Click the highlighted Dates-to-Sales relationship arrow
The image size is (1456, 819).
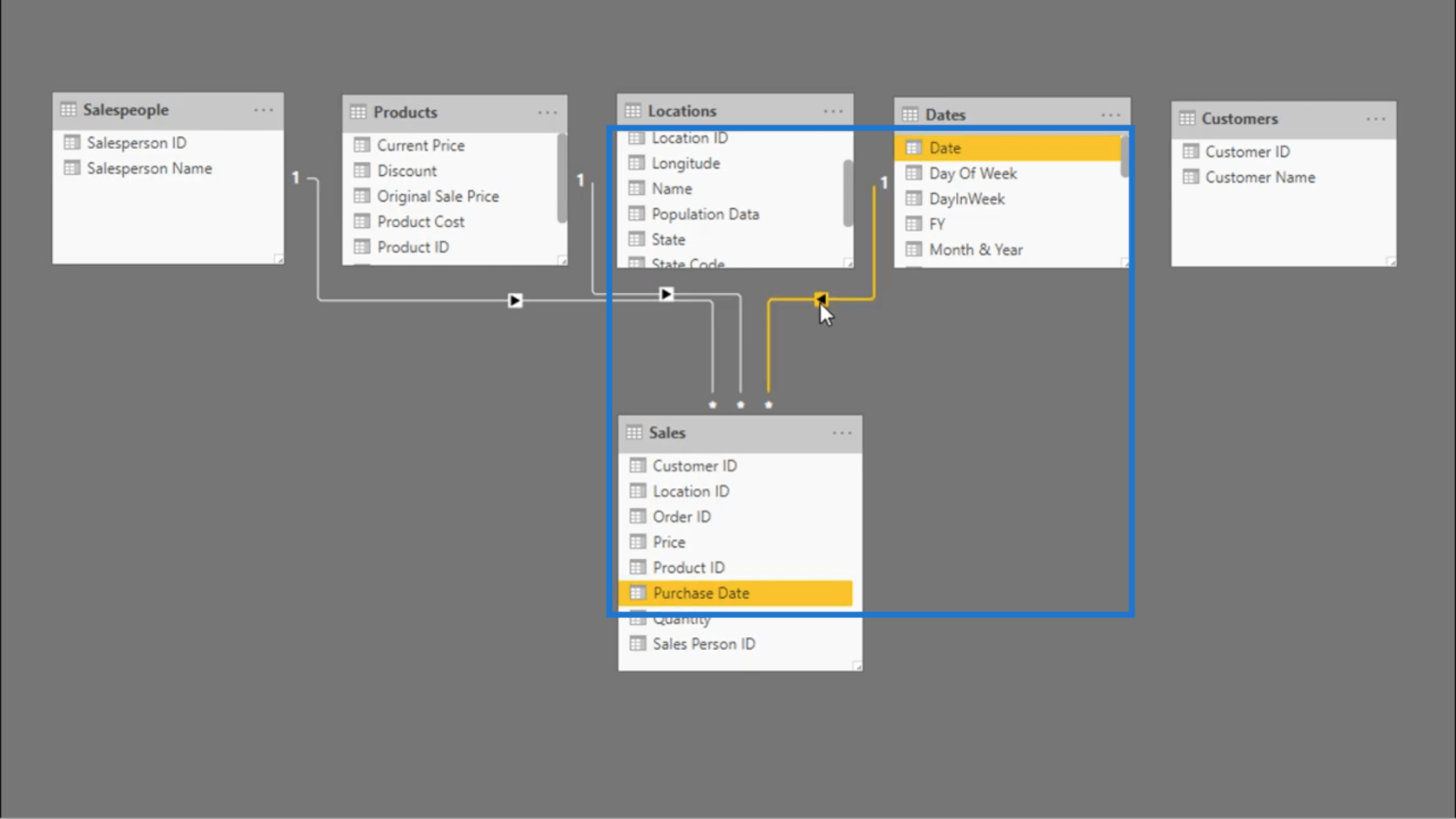click(x=821, y=299)
